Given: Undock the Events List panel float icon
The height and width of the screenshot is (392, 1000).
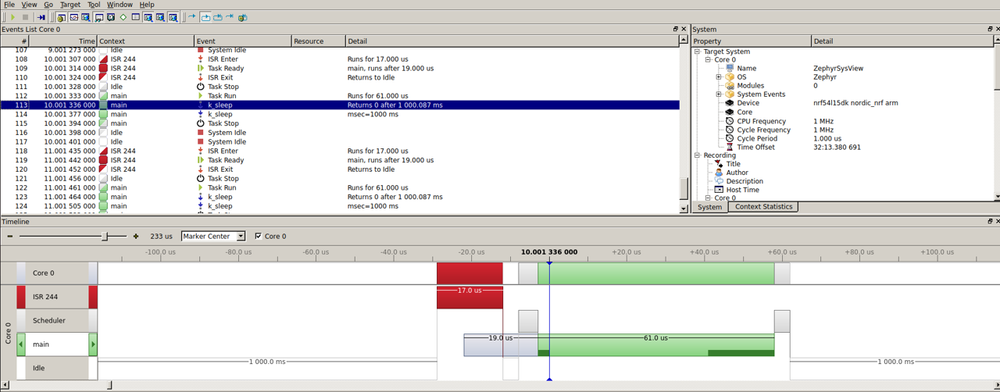Looking at the screenshot, I should pos(675,29).
